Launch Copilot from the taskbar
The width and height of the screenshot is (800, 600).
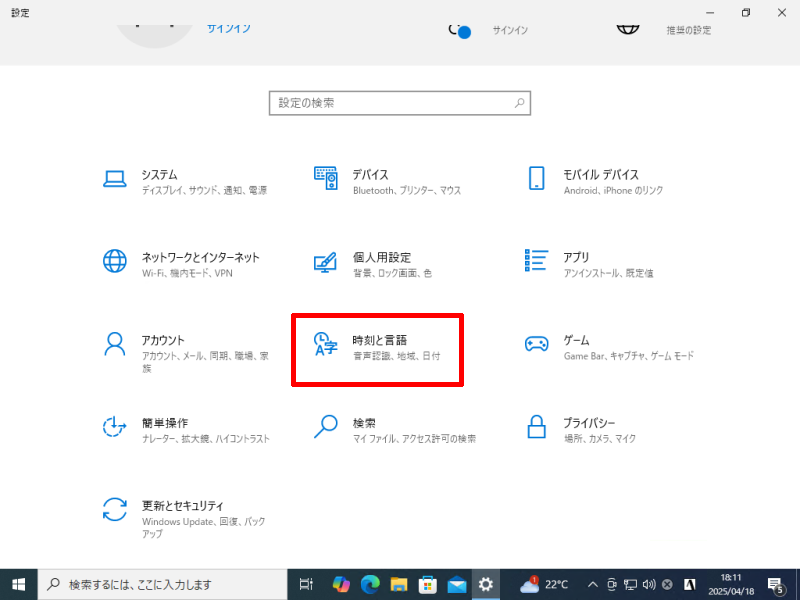point(341,584)
